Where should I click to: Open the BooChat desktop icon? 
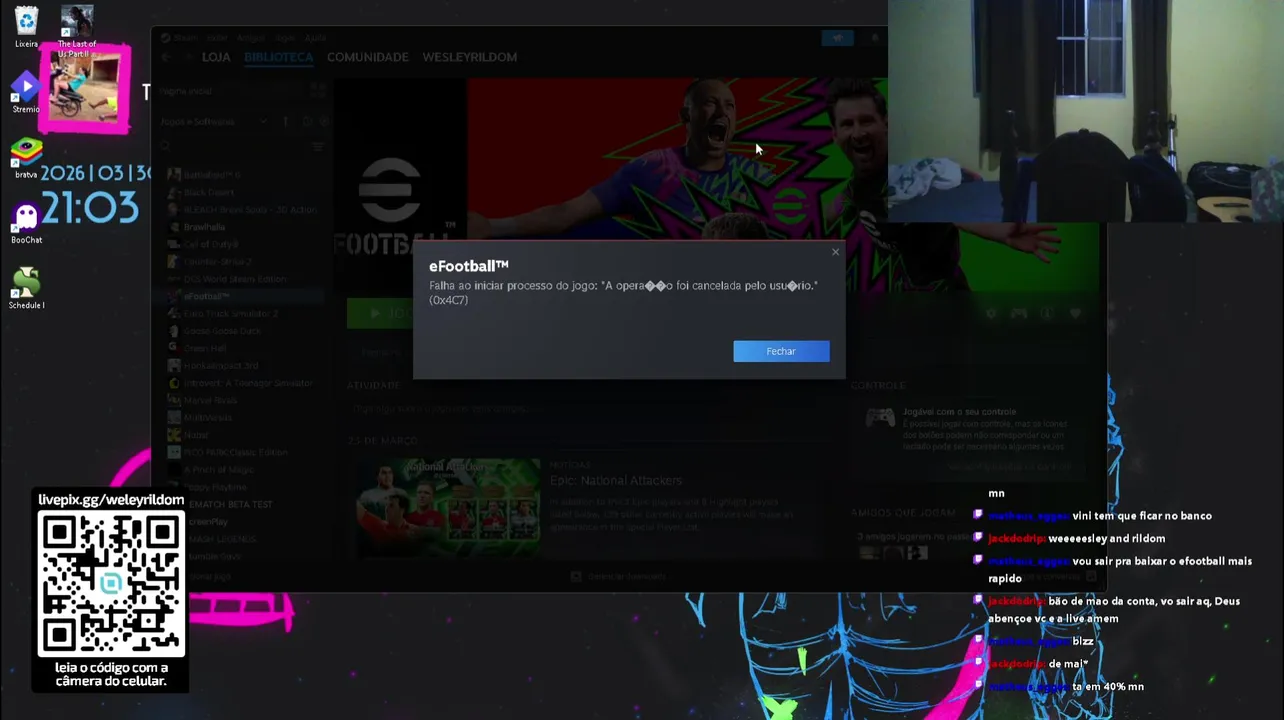26,222
